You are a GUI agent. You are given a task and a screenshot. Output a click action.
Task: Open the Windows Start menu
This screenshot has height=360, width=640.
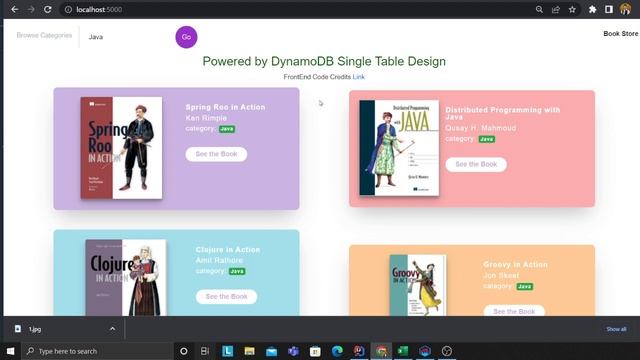click(11, 351)
